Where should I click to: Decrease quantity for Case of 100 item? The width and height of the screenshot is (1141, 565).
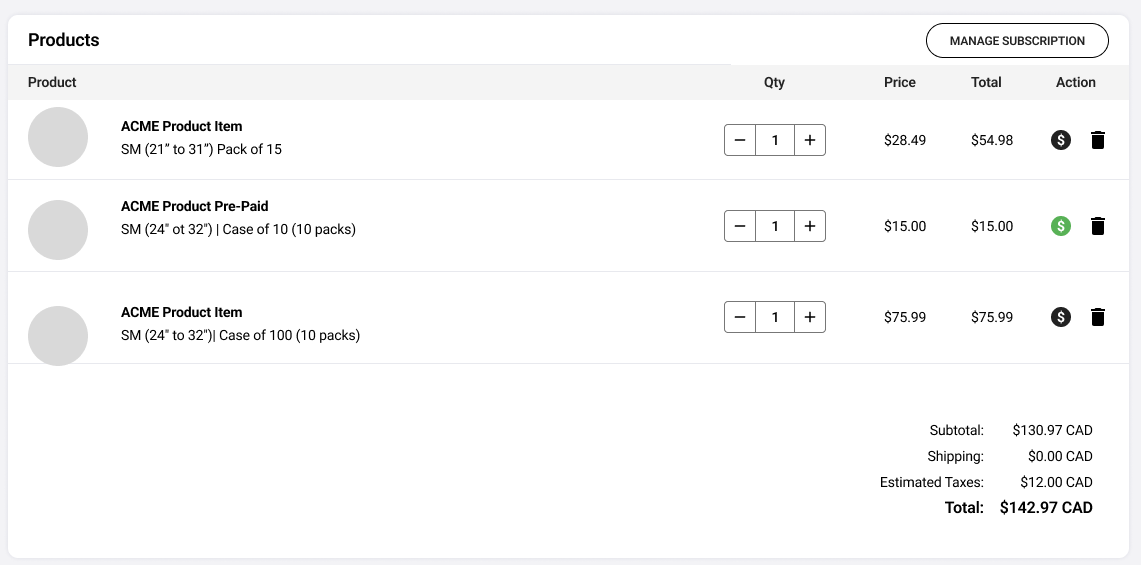click(740, 317)
